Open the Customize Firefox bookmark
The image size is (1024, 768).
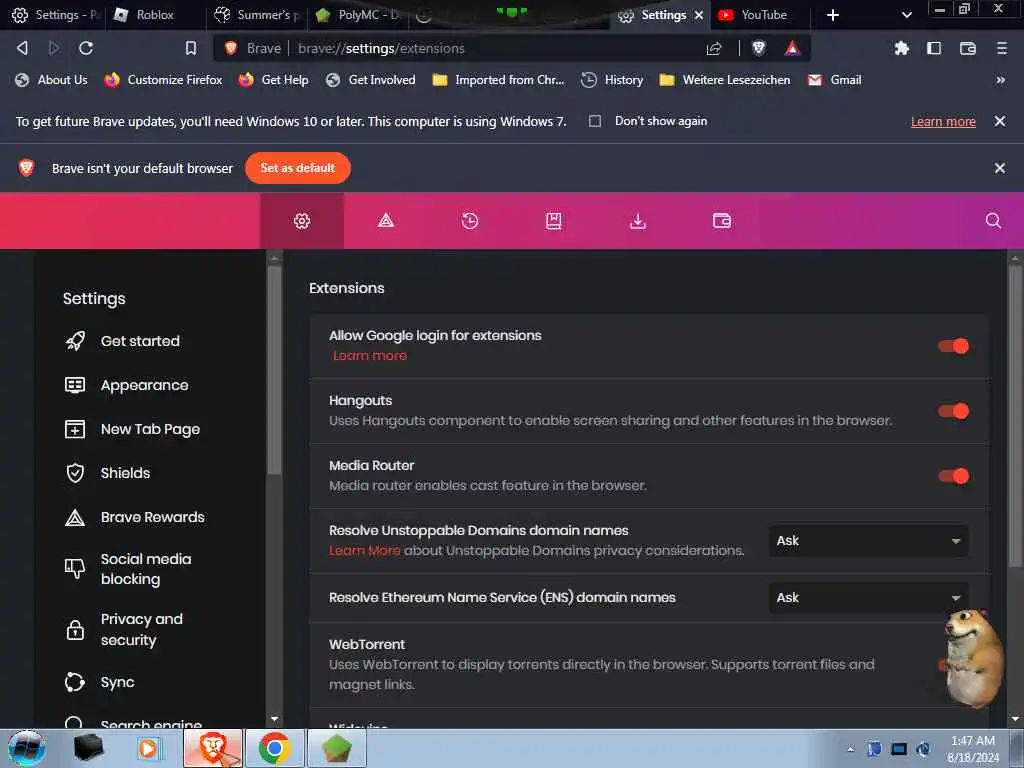(x=164, y=80)
